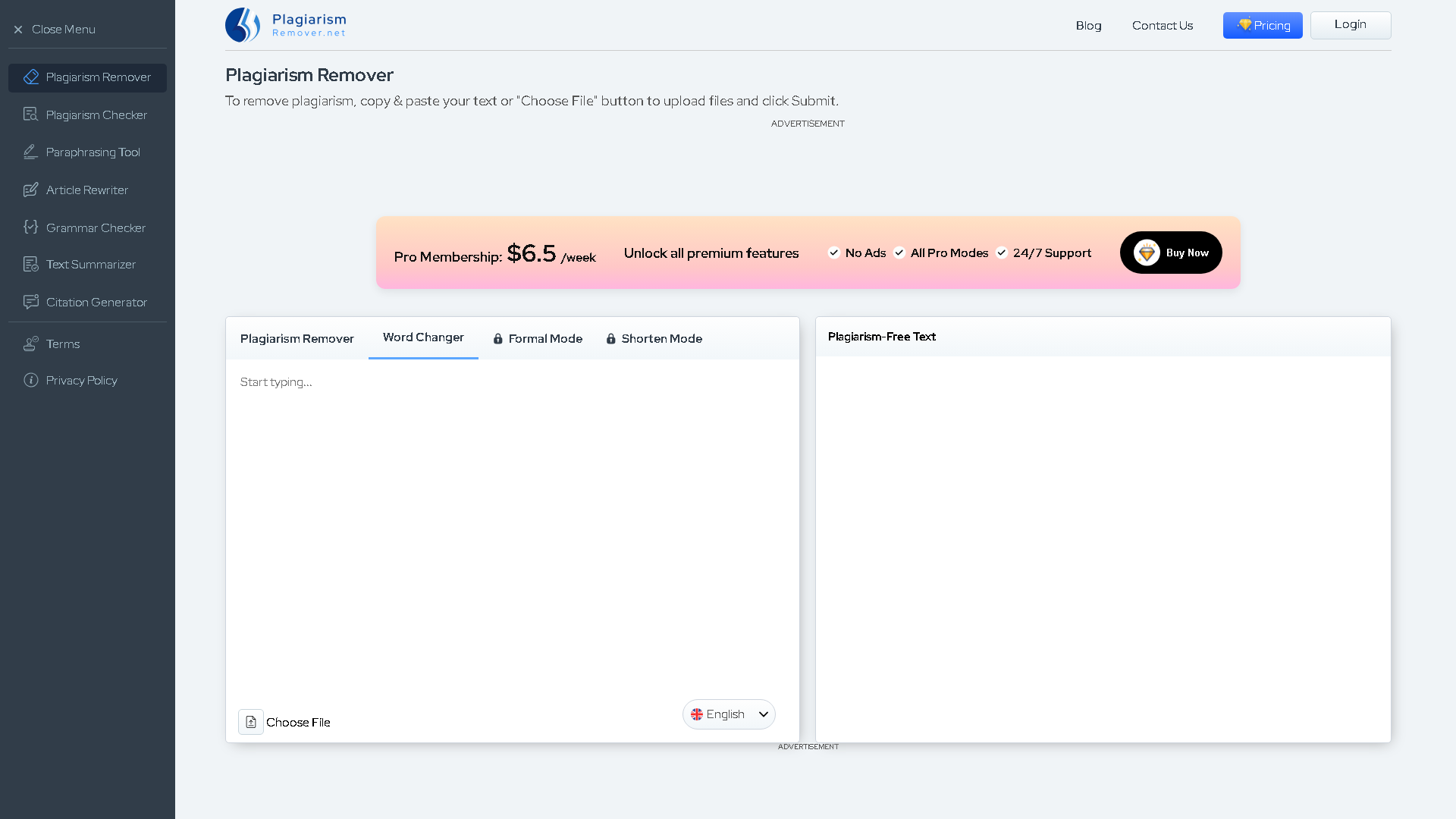Viewport: 1456px width, 819px height.
Task: Click the 24/7 Support checkmark
Action: pos(1002,253)
